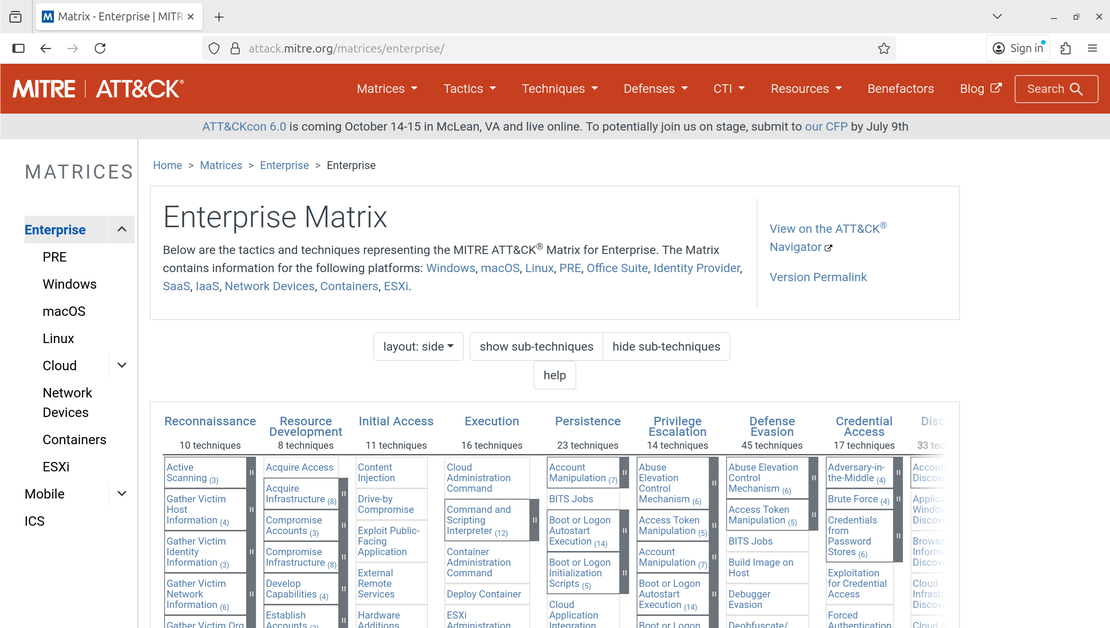Open the browser extensions puzzle icon
The image size is (1110, 628).
tap(1064, 48)
